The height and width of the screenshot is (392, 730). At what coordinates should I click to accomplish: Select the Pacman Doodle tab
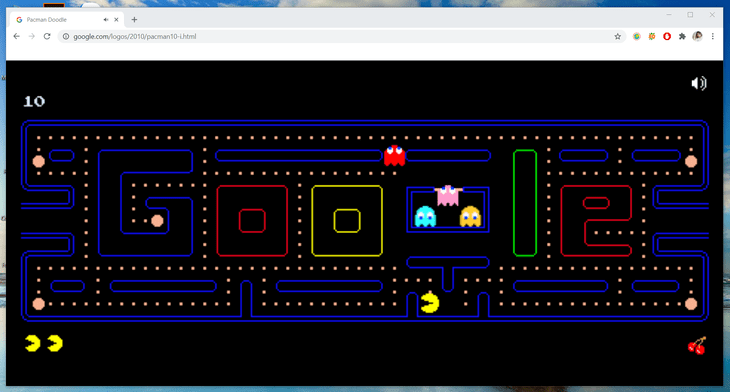(x=67, y=20)
